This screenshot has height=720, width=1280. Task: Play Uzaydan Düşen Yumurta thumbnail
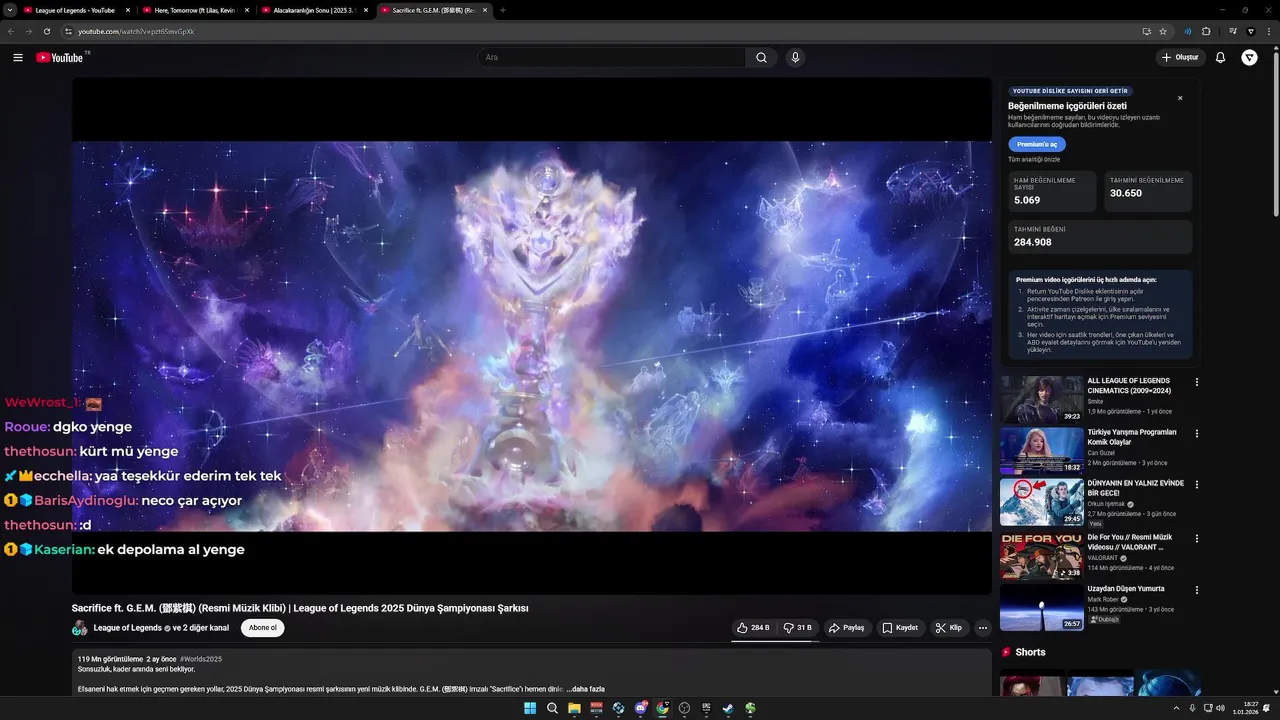point(1042,607)
